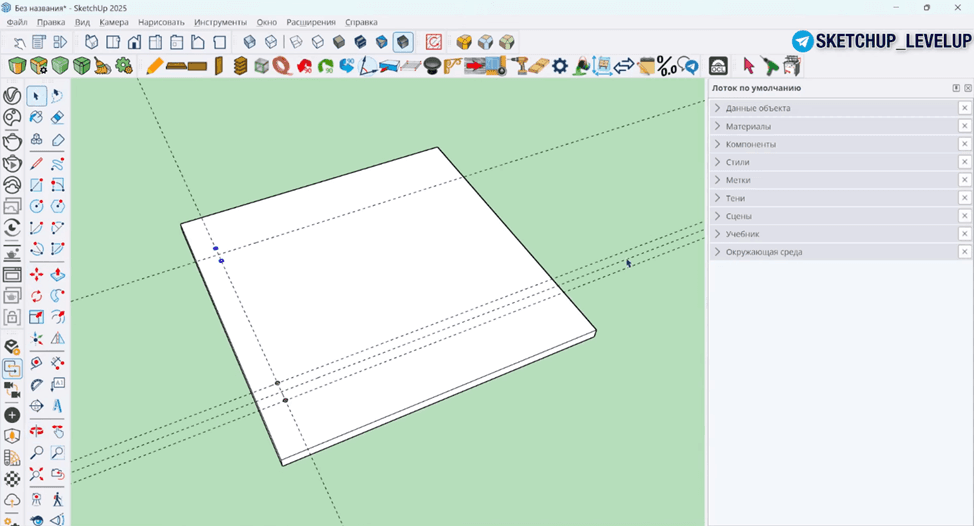
Task: Activate the Lasso select tool
Action: 57,96
